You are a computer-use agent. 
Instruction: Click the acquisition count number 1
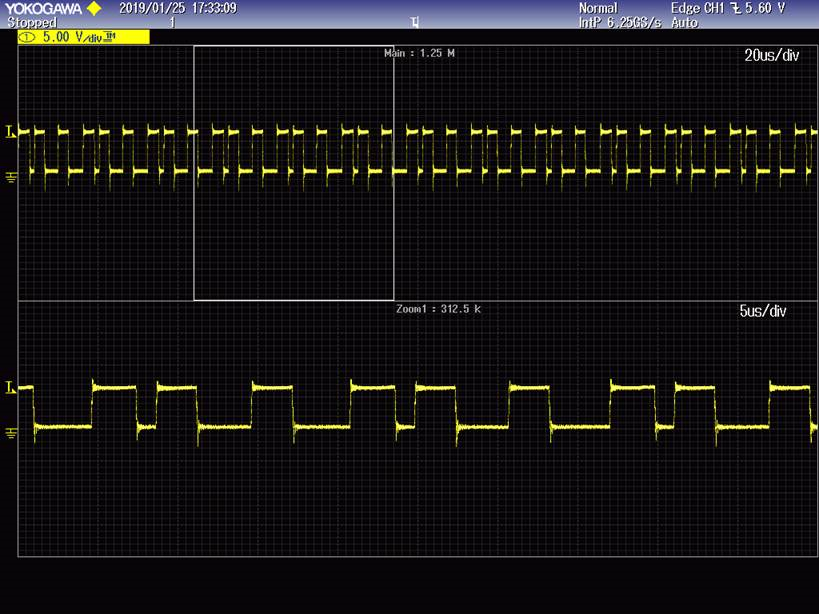(172, 23)
